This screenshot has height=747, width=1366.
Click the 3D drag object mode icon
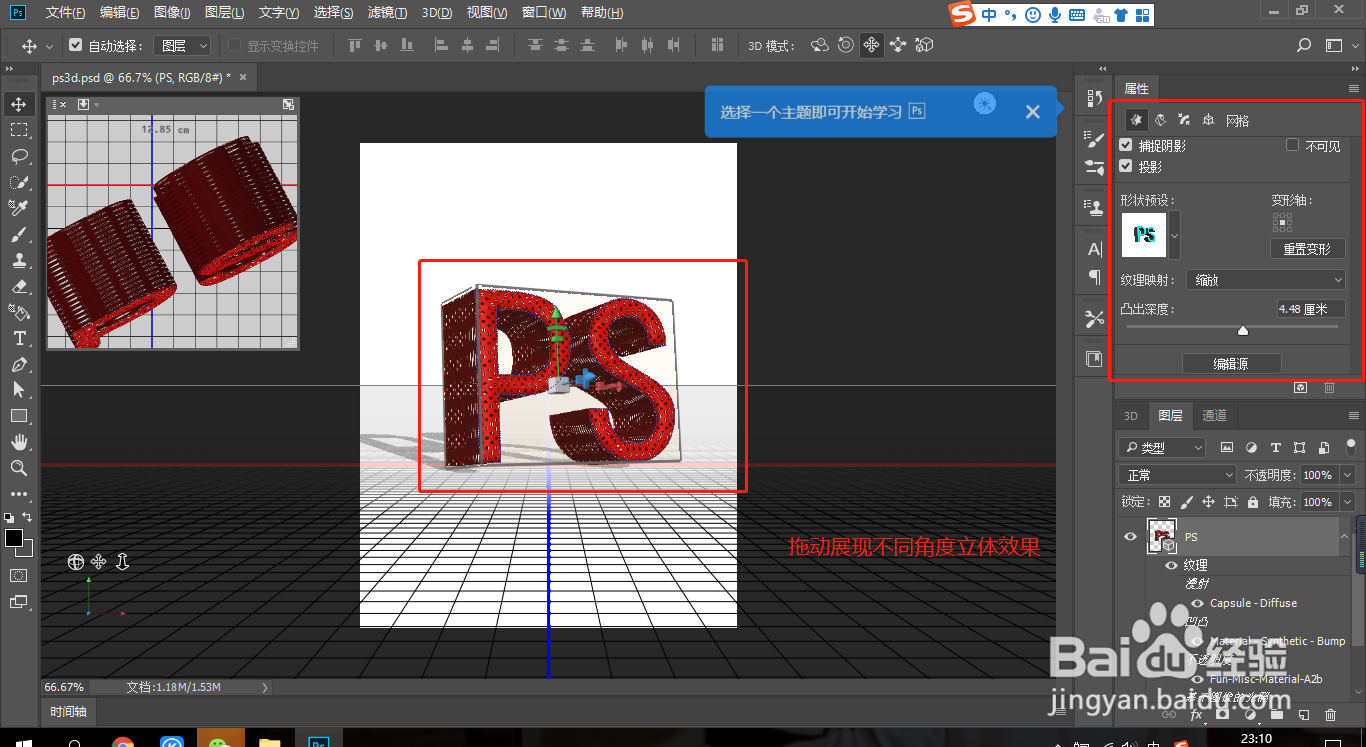click(872, 45)
